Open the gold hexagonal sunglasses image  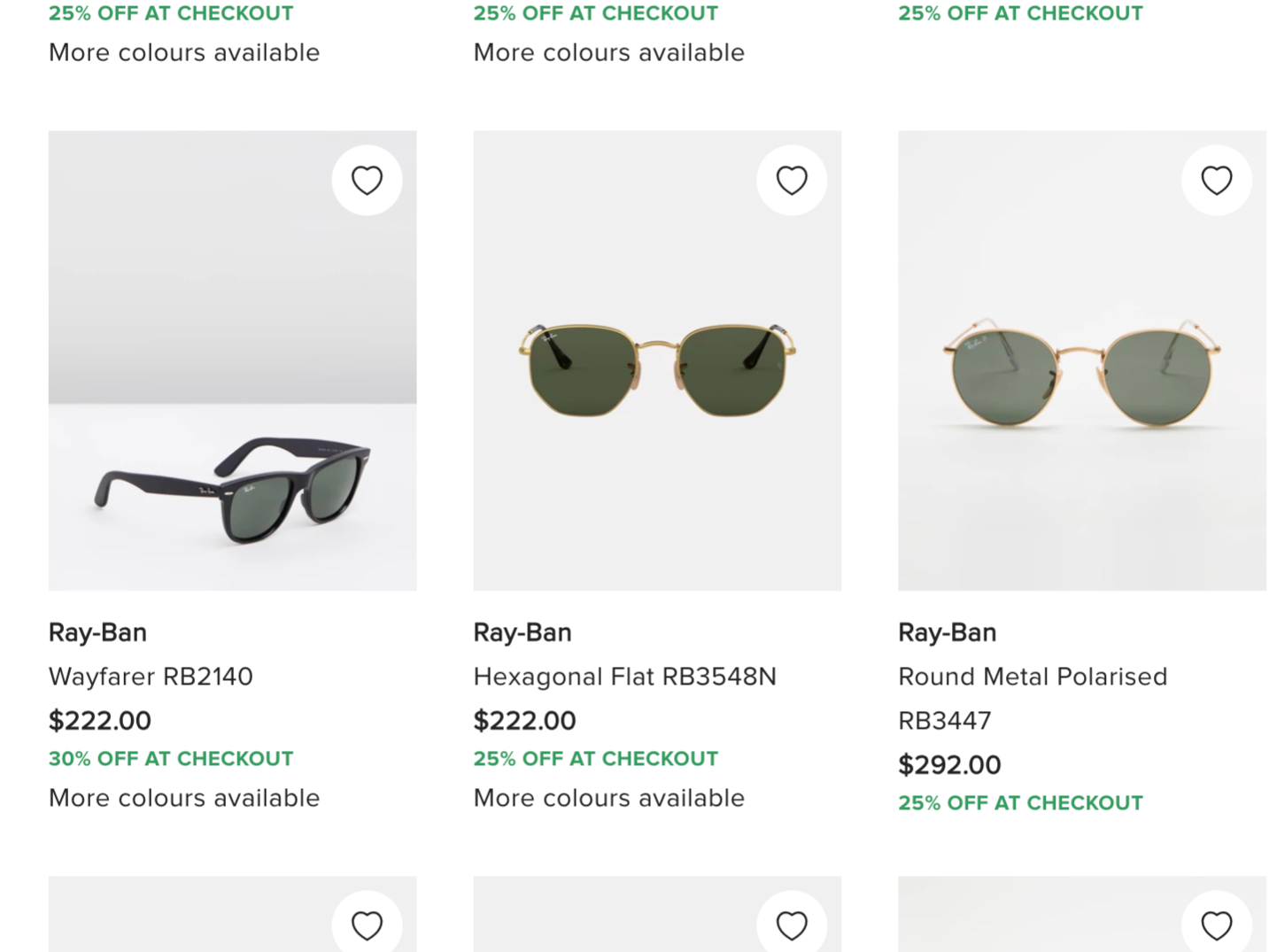[657, 360]
